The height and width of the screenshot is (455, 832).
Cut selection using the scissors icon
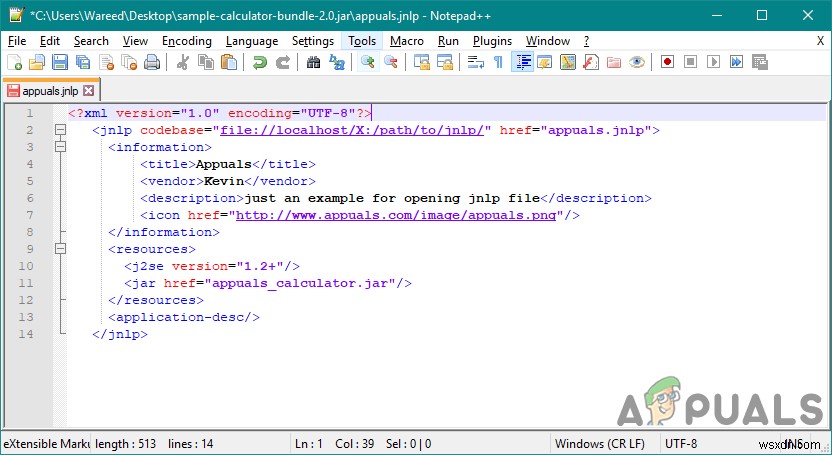pyautogui.click(x=183, y=63)
